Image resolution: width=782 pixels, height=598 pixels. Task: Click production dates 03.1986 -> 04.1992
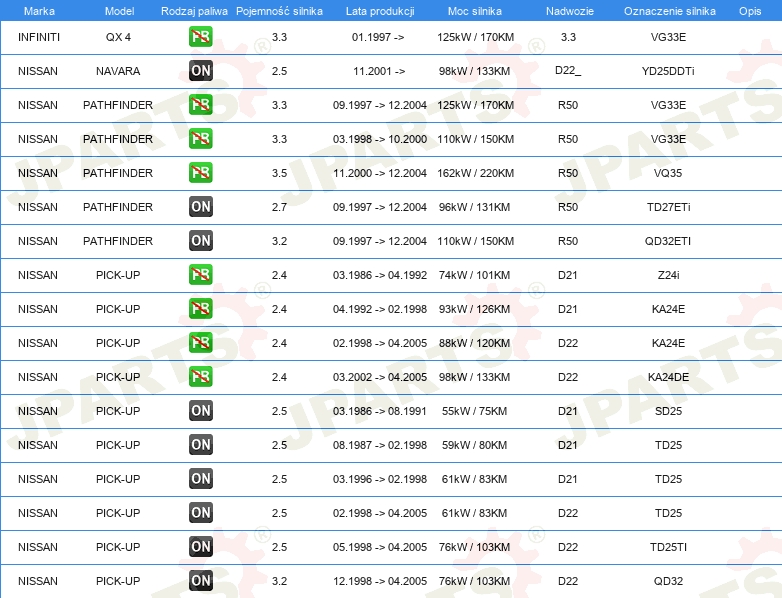coord(380,275)
